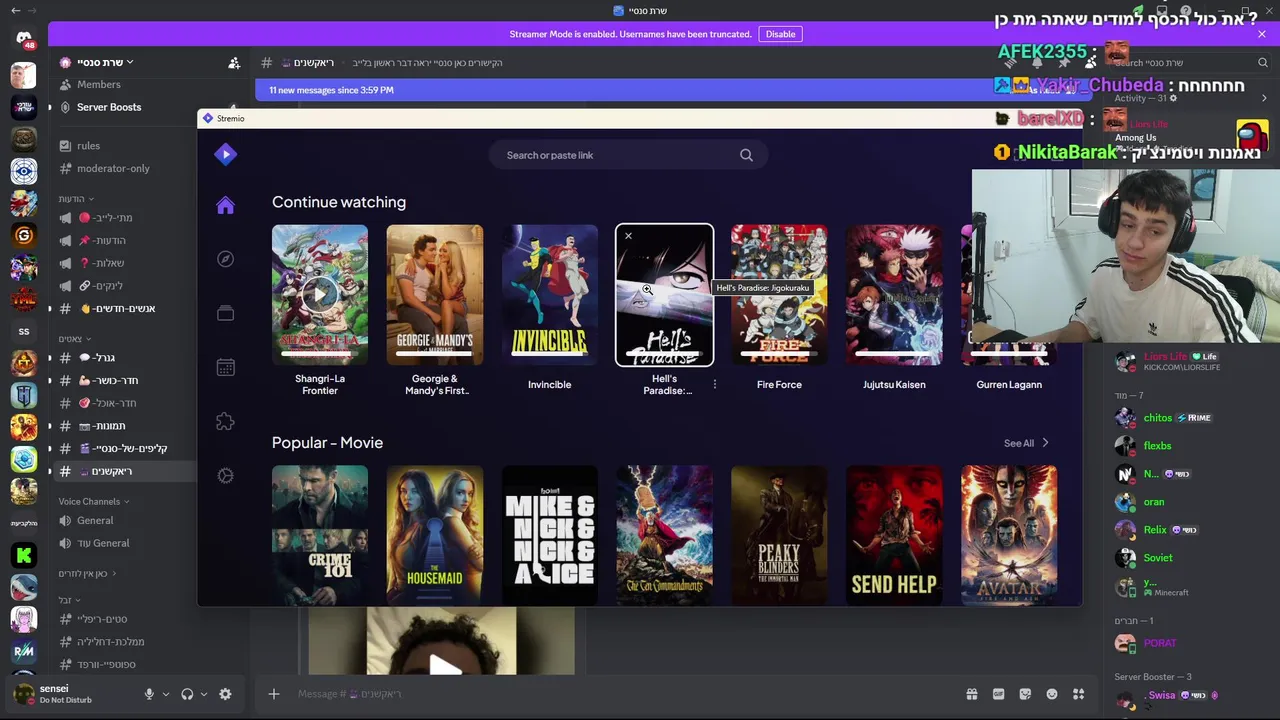Dismiss Hell's Paradise from Continue watching
The width and height of the screenshot is (1280, 720).
(x=628, y=236)
